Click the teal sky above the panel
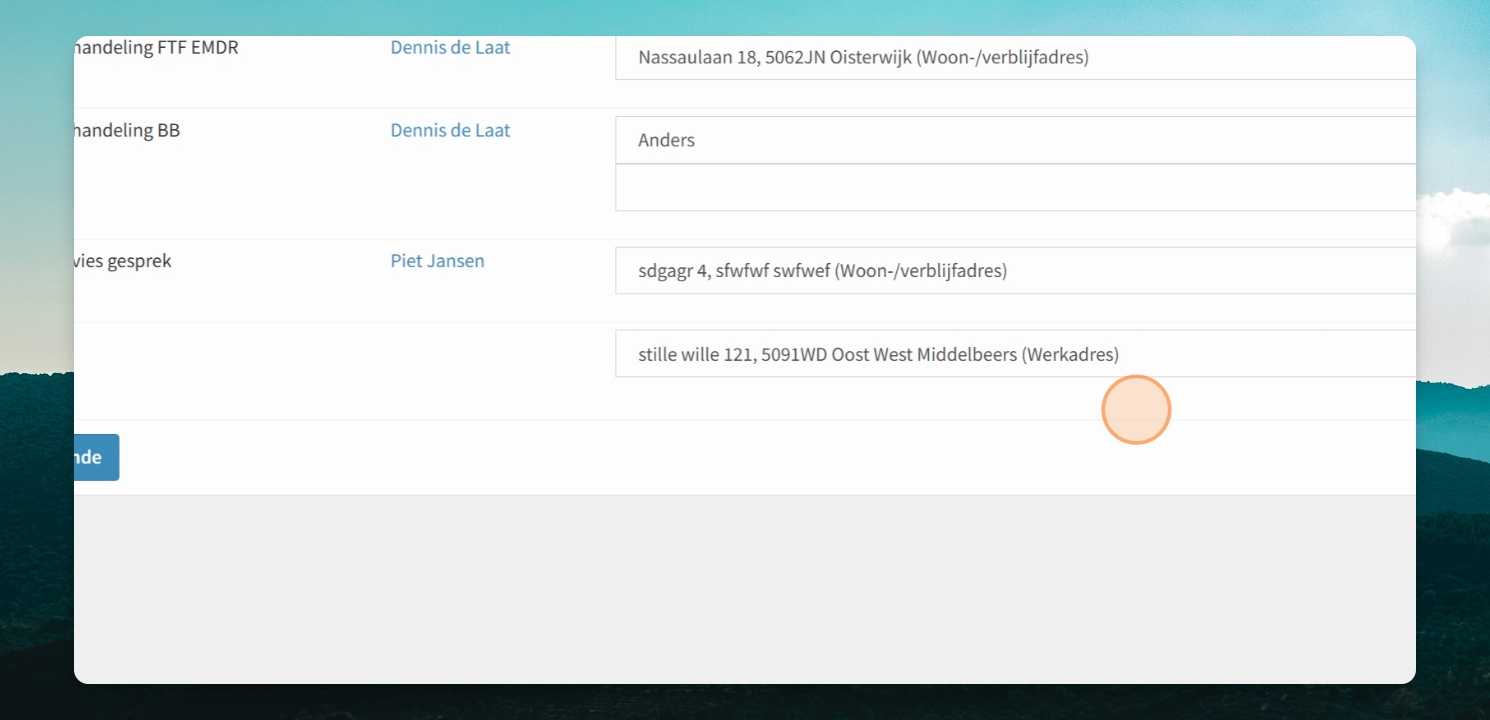 tap(745, 17)
